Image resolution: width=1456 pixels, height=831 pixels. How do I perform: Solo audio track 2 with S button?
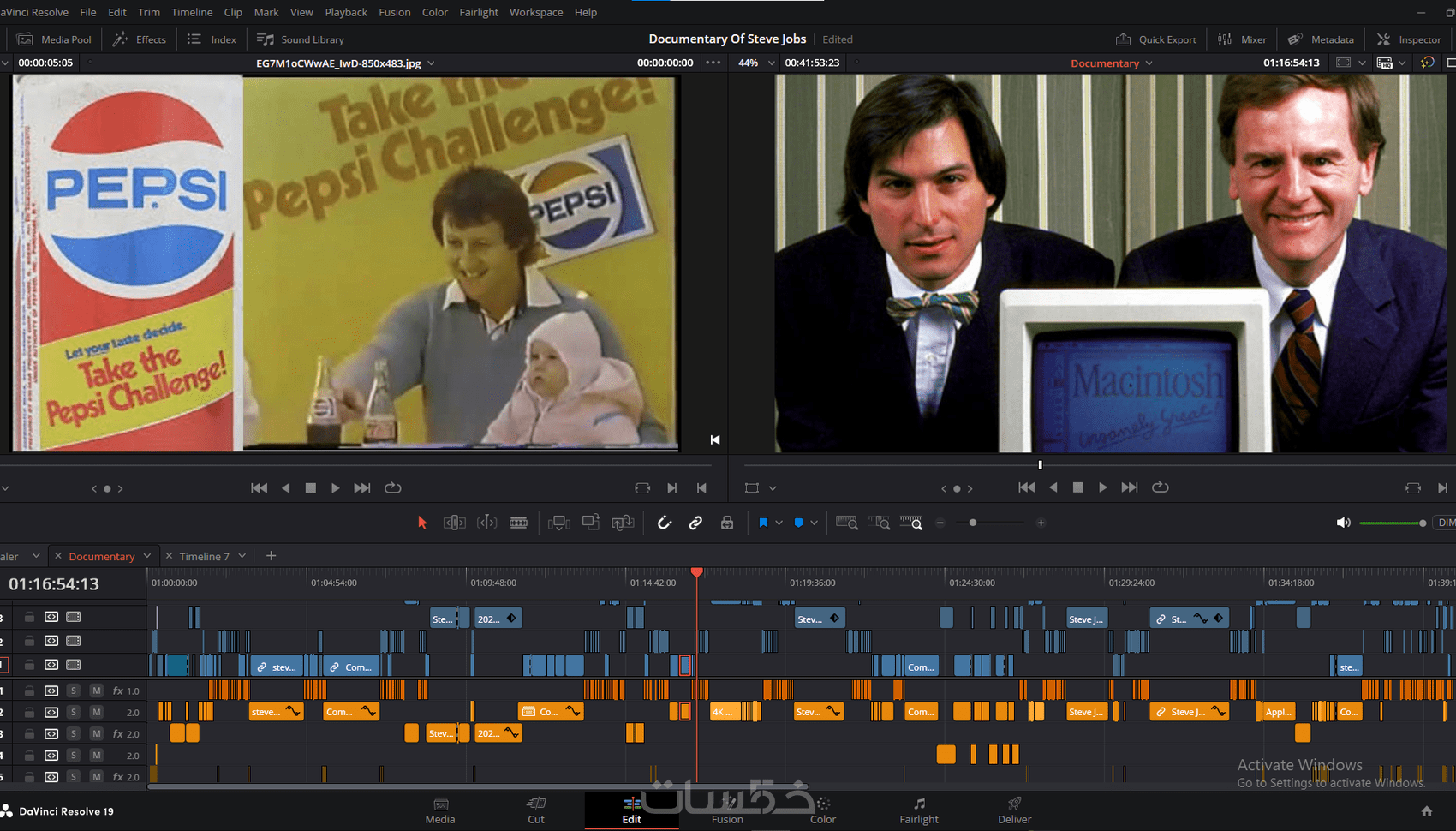[75, 712]
